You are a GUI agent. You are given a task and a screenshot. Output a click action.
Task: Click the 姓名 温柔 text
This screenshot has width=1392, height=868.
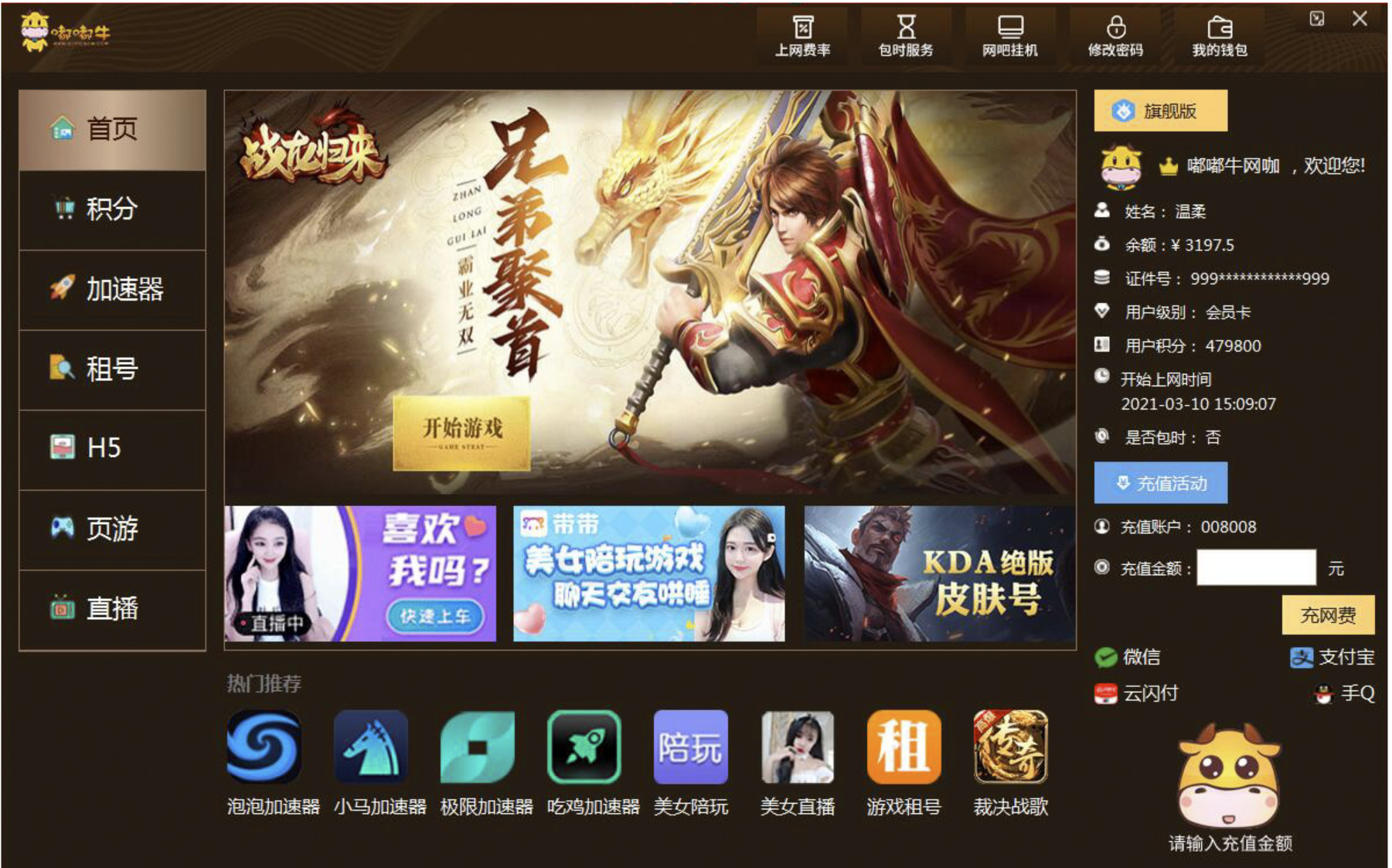[1165, 212]
